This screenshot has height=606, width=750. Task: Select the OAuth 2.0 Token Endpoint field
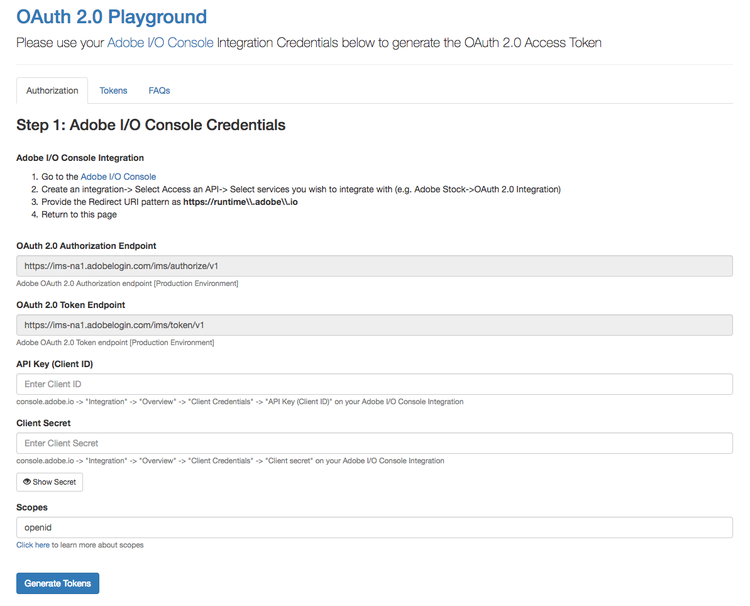coord(375,325)
